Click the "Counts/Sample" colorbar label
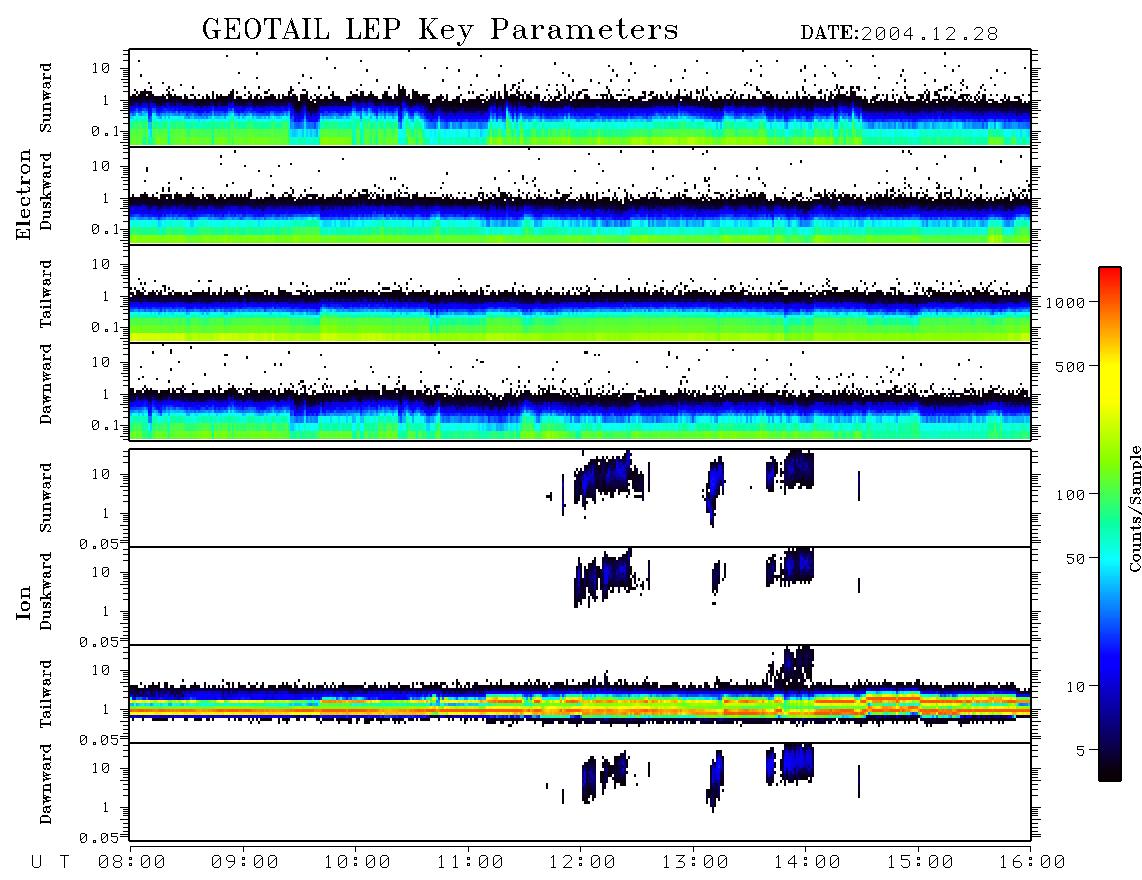The image size is (1142, 880). (1135, 508)
